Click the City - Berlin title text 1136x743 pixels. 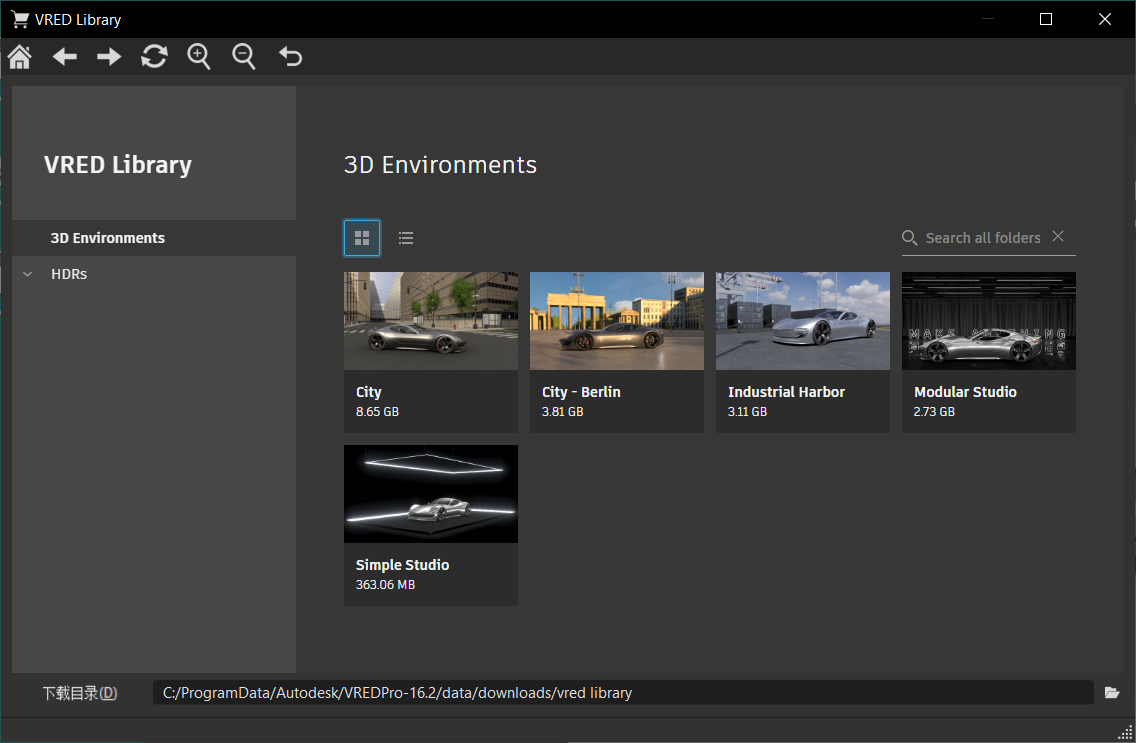(x=581, y=392)
